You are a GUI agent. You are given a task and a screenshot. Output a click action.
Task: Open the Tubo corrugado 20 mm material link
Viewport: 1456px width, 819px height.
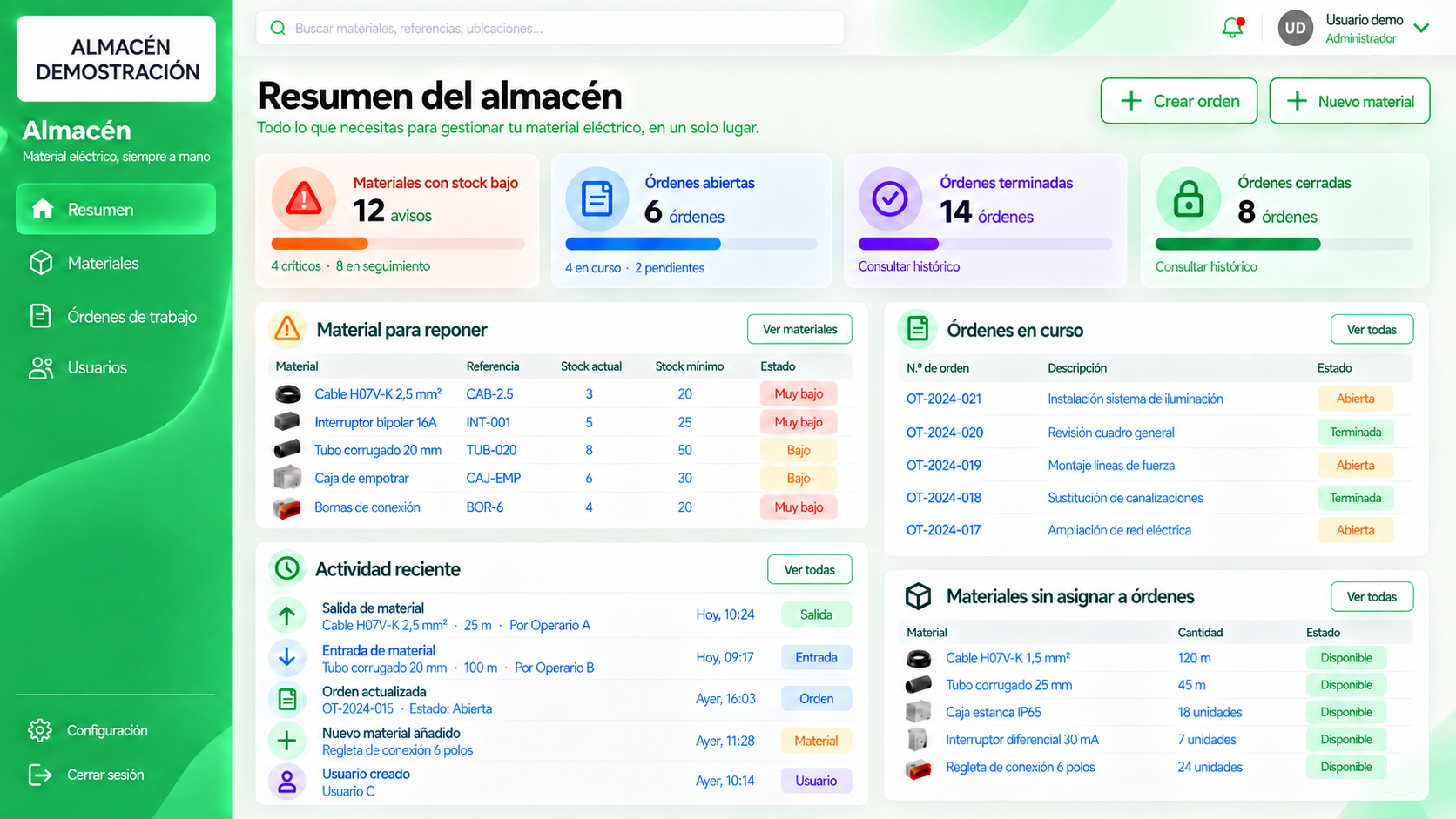pos(378,450)
